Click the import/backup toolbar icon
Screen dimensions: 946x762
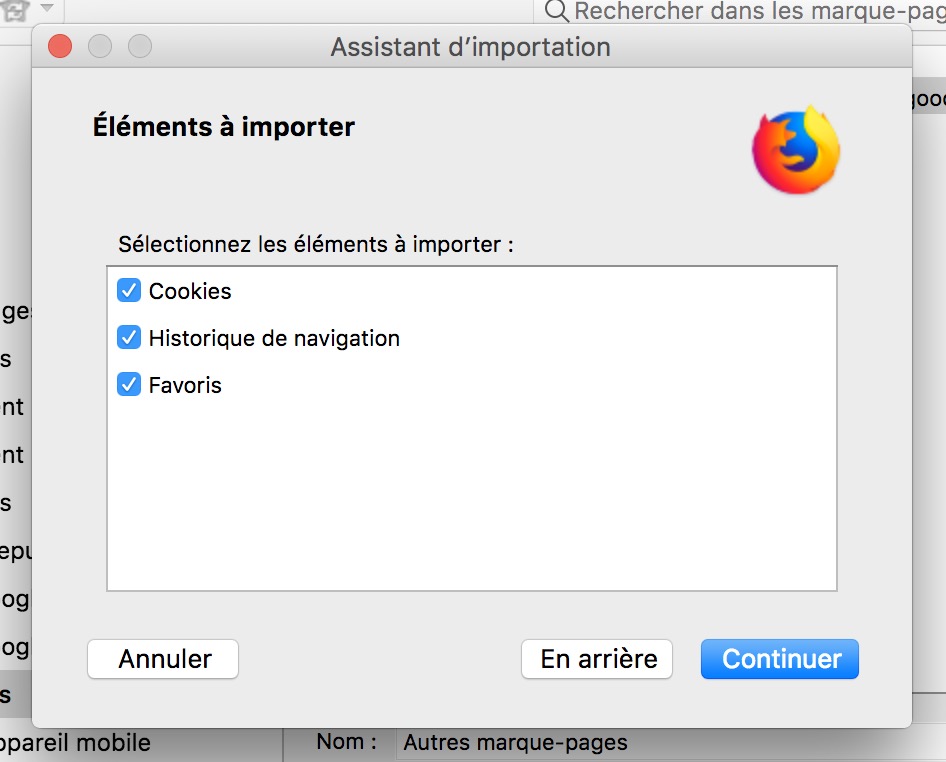point(17,9)
